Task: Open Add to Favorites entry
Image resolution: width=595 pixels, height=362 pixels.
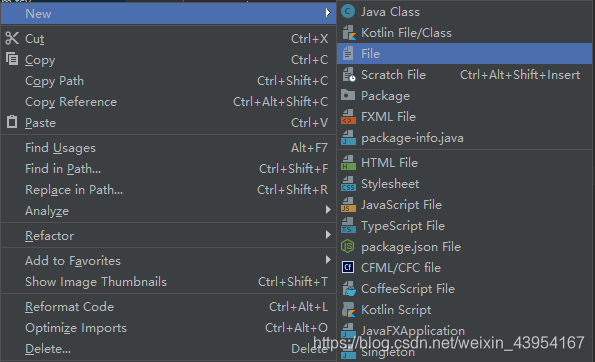Action: [168, 261]
